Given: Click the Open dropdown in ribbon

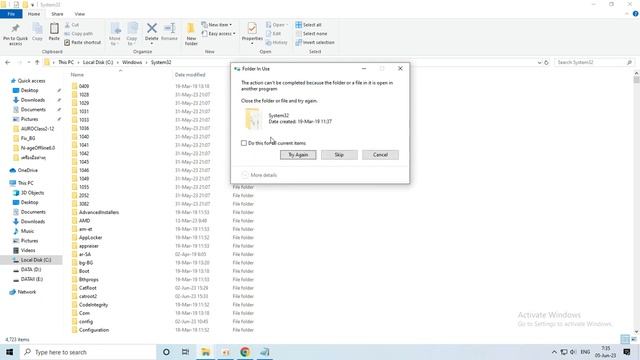Looking at the screenshot, I should pyautogui.click(x=277, y=25).
